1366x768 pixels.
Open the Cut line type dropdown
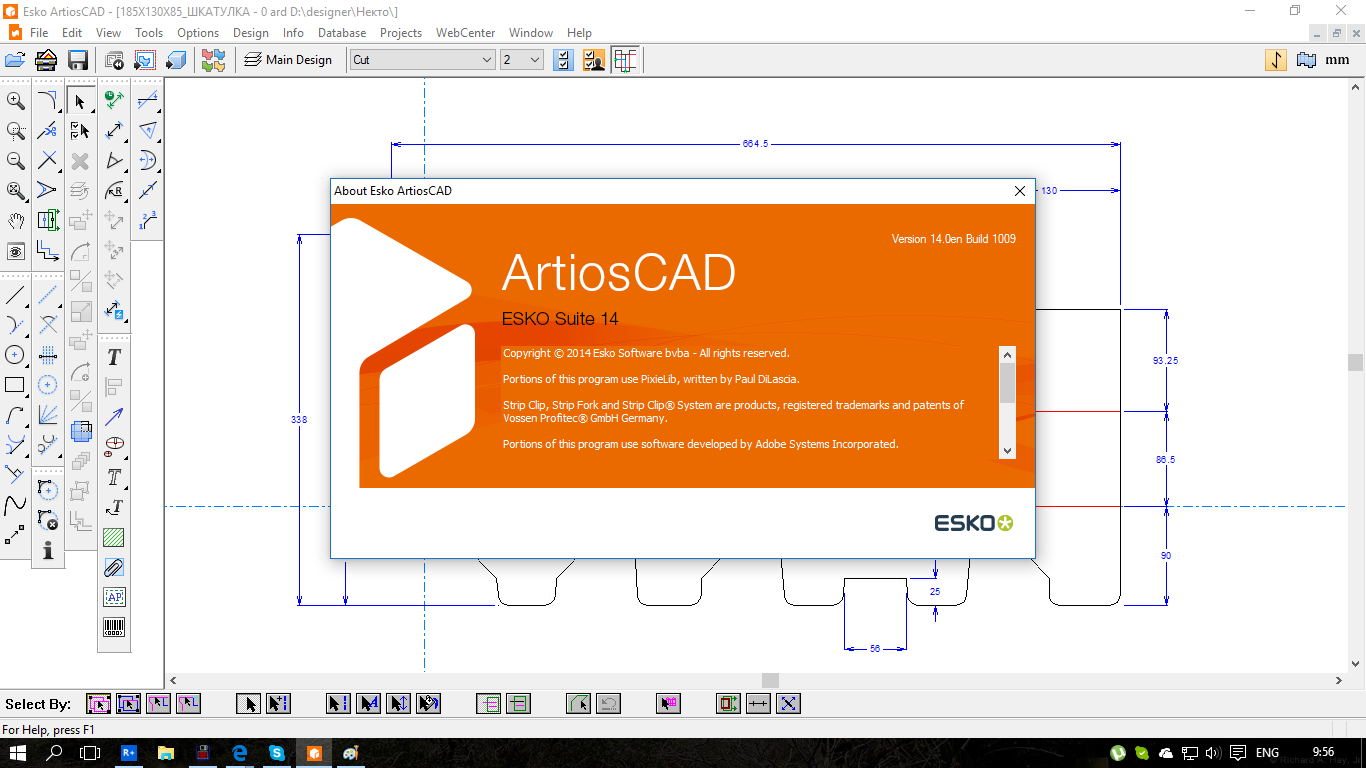point(422,60)
